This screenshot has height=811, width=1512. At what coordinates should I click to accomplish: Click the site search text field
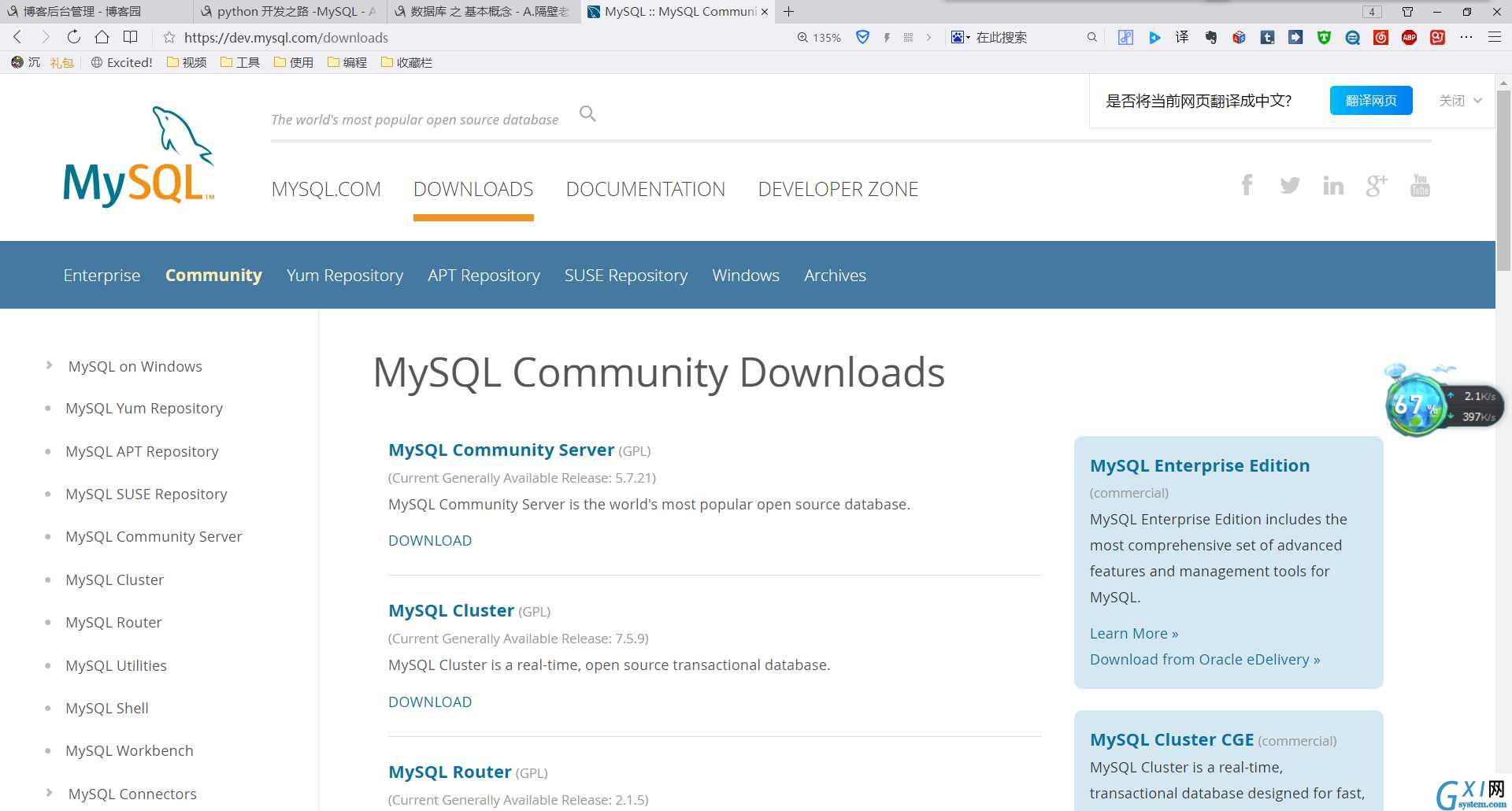tap(415, 120)
